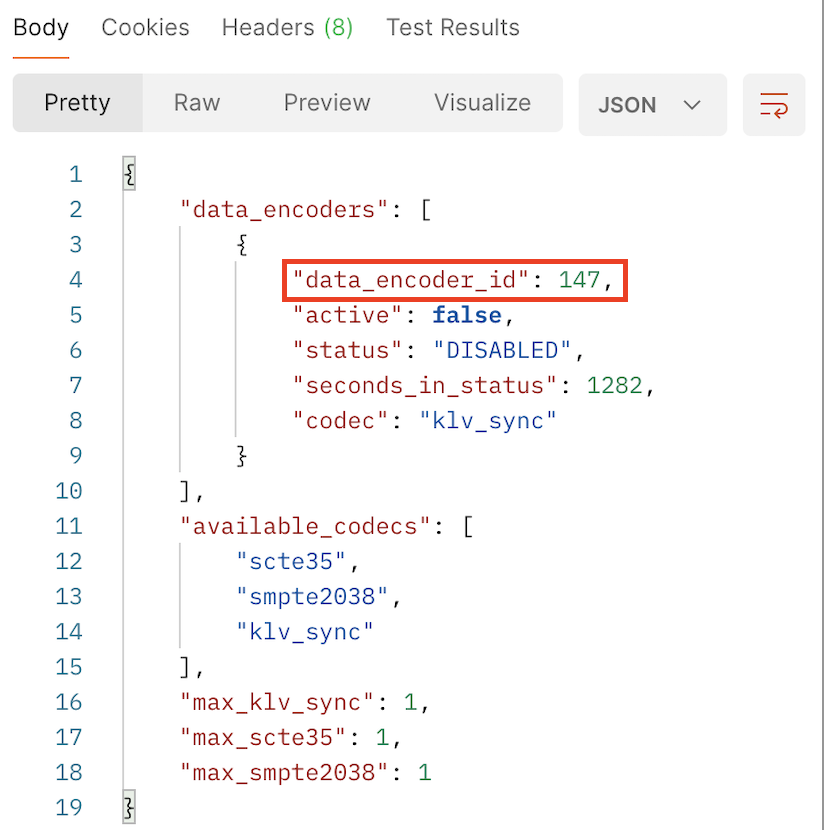Click the "klv_sync" string on line 14
This screenshot has height=830, width=824.
coord(304,633)
